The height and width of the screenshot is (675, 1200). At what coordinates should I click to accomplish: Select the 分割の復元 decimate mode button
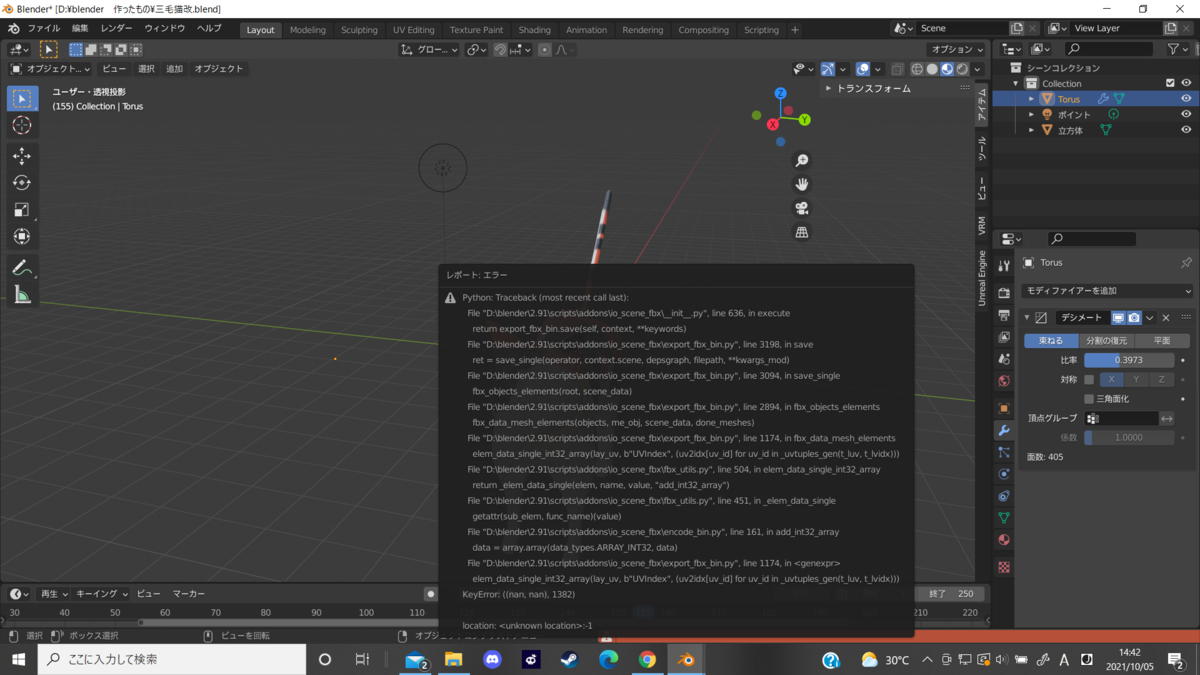point(1106,340)
